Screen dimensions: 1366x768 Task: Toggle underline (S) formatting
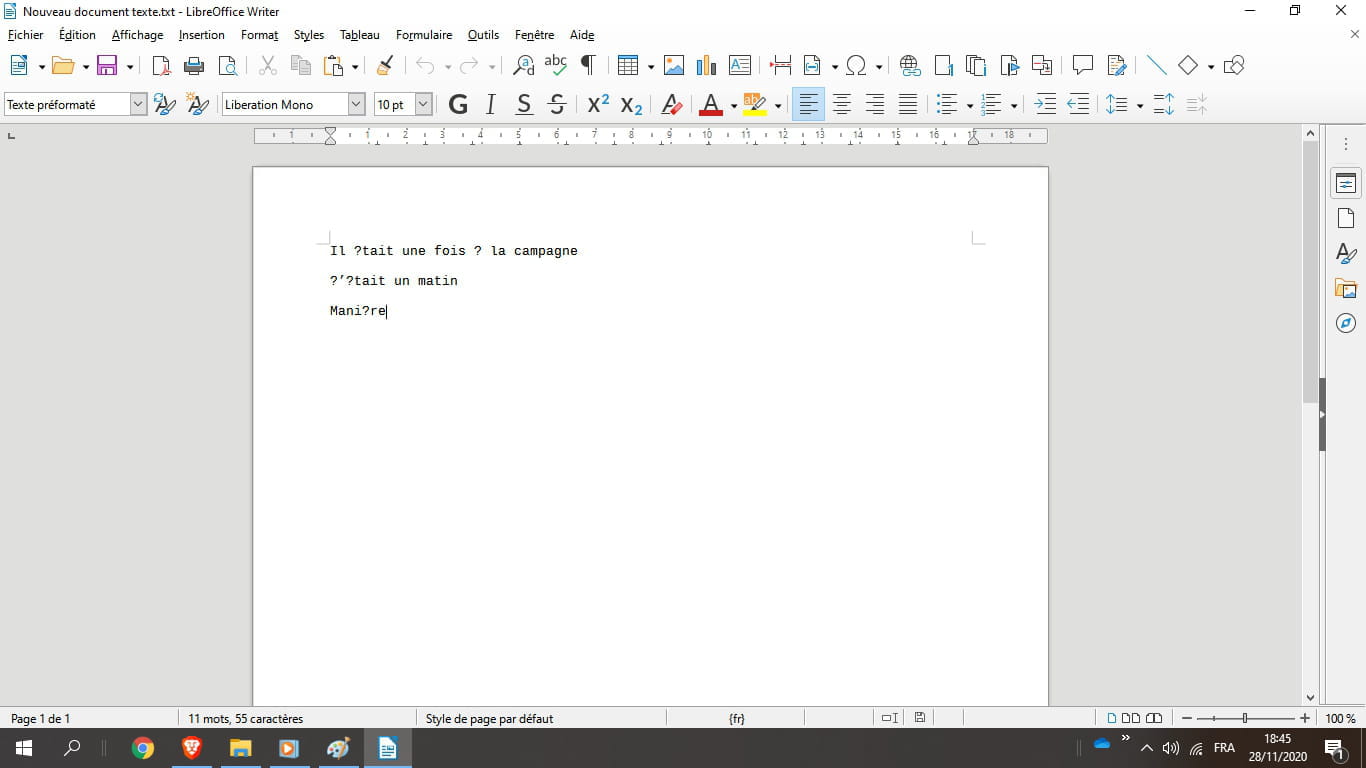pos(523,104)
